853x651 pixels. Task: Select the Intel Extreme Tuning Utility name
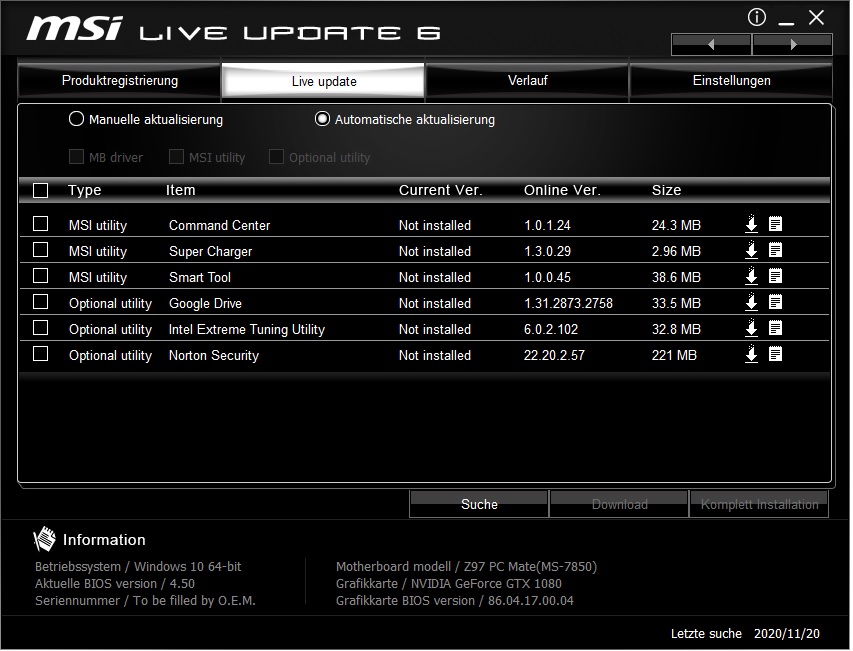[247, 330]
